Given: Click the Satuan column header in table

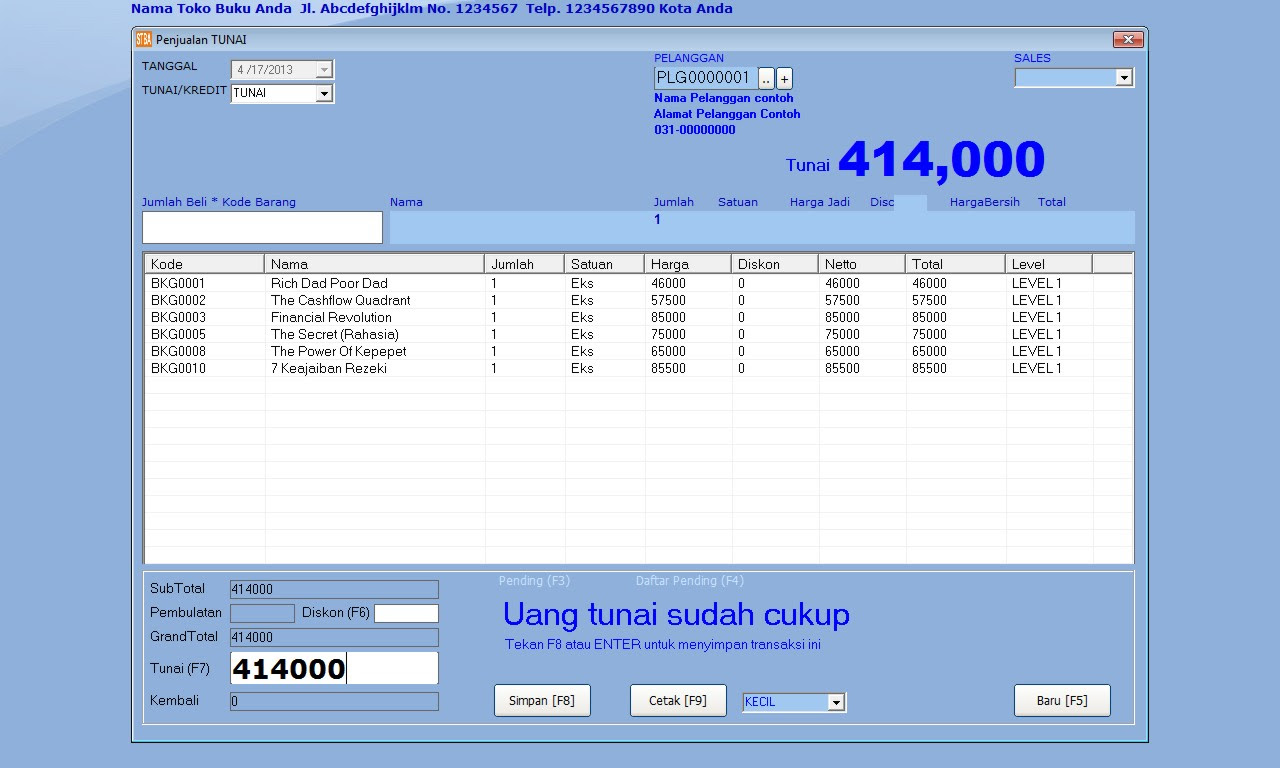Looking at the screenshot, I should [x=605, y=264].
